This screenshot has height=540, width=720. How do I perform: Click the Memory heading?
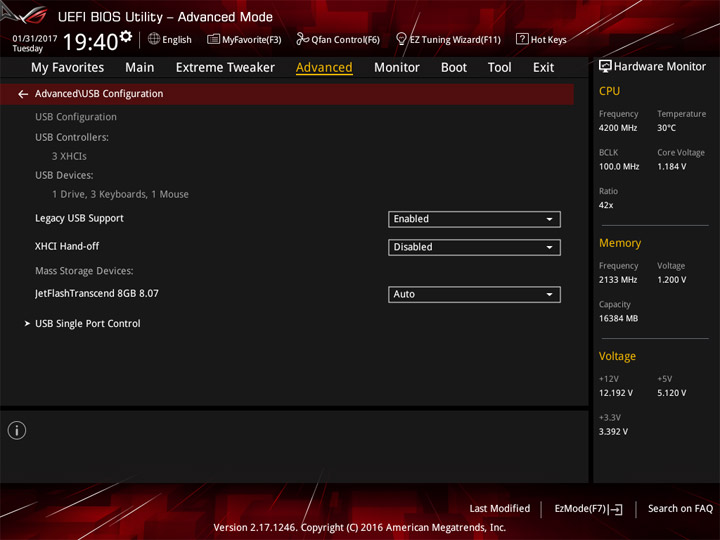(620, 243)
